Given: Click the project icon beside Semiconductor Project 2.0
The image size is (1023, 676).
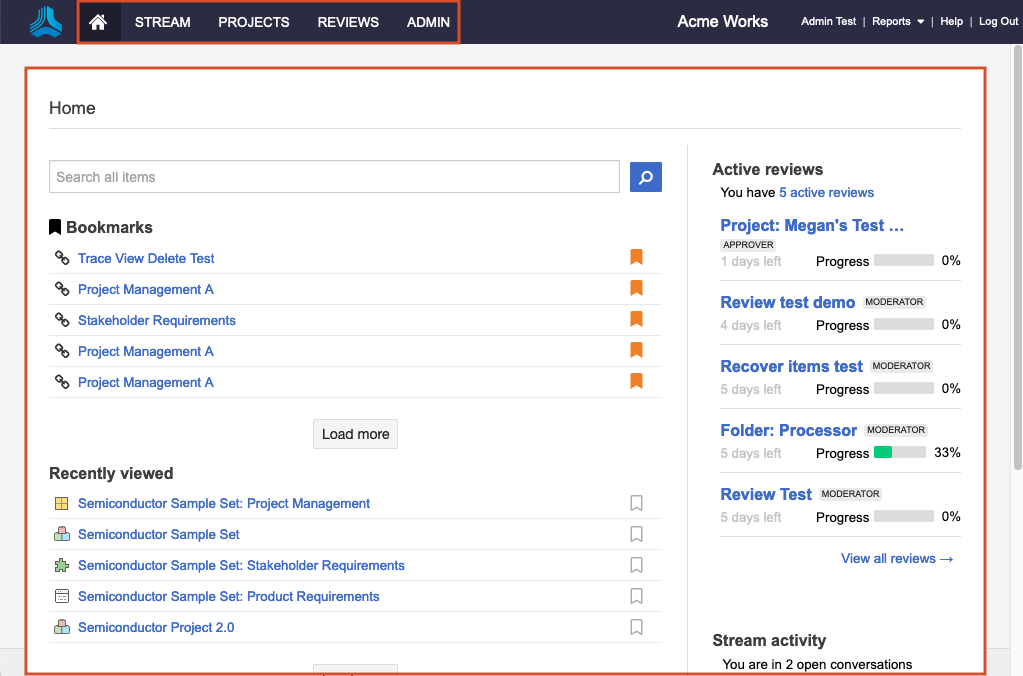Looking at the screenshot, I should pyautogui.click(x=62, y=628).
